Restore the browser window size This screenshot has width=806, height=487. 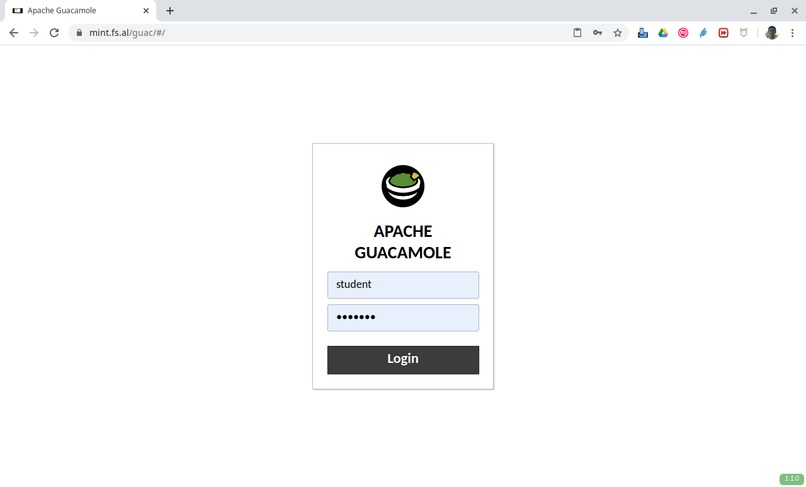pyautogui.click(x=774, y=11)
